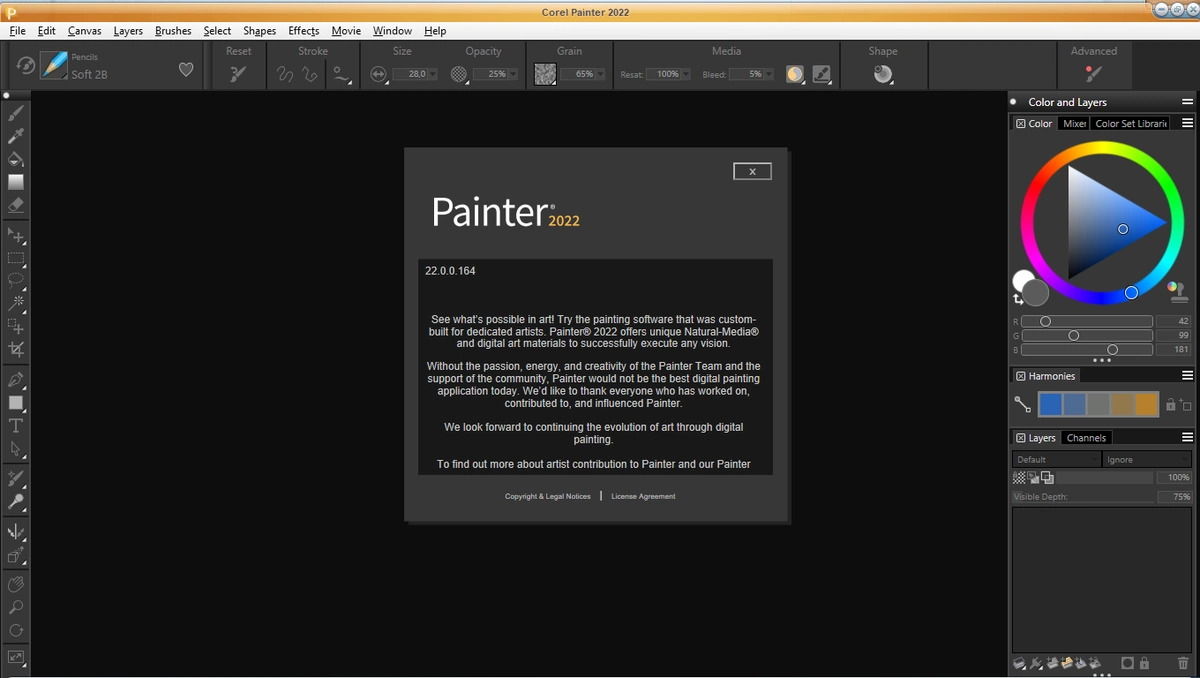Viewport: 1200px width, 678px height.
Task: Open the Ignore composite depth dropdown
Action: point(1146,460)
